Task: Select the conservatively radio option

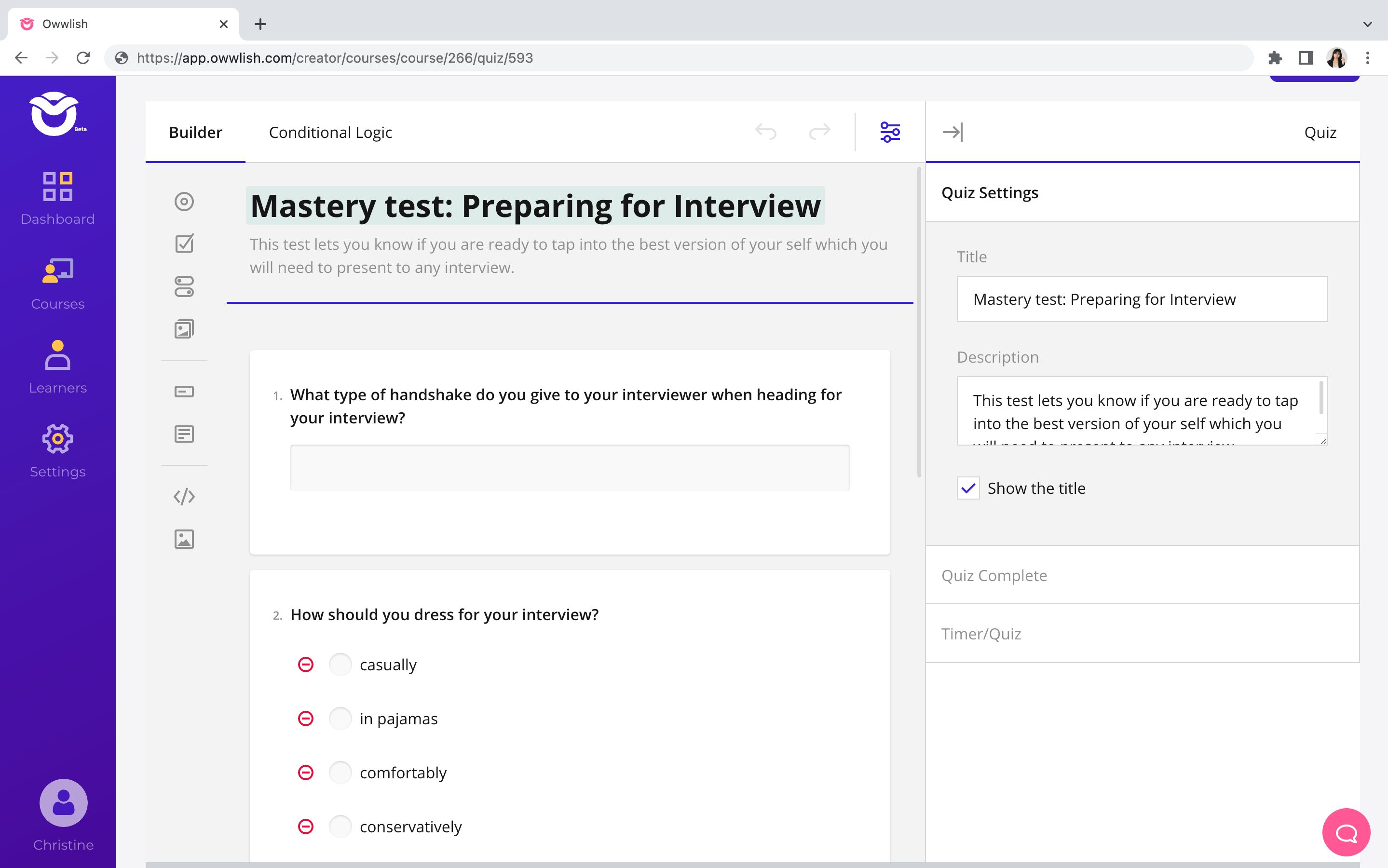Action: [x=340, y=827]
